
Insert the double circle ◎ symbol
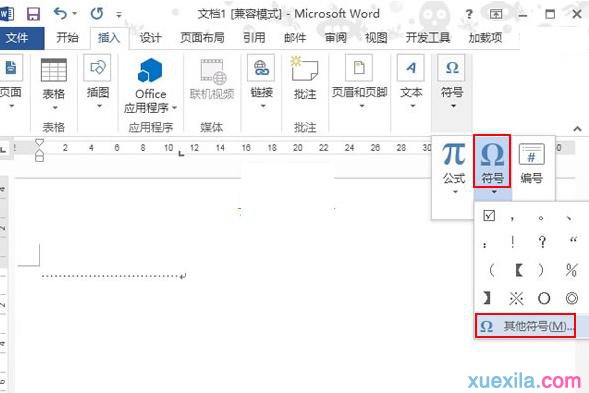point(572,298)
